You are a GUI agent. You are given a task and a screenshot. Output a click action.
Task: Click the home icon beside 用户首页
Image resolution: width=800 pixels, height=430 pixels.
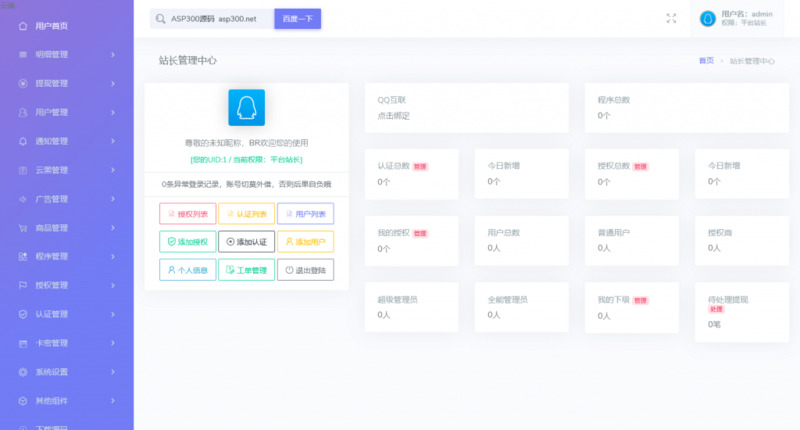tap(23, 25)
